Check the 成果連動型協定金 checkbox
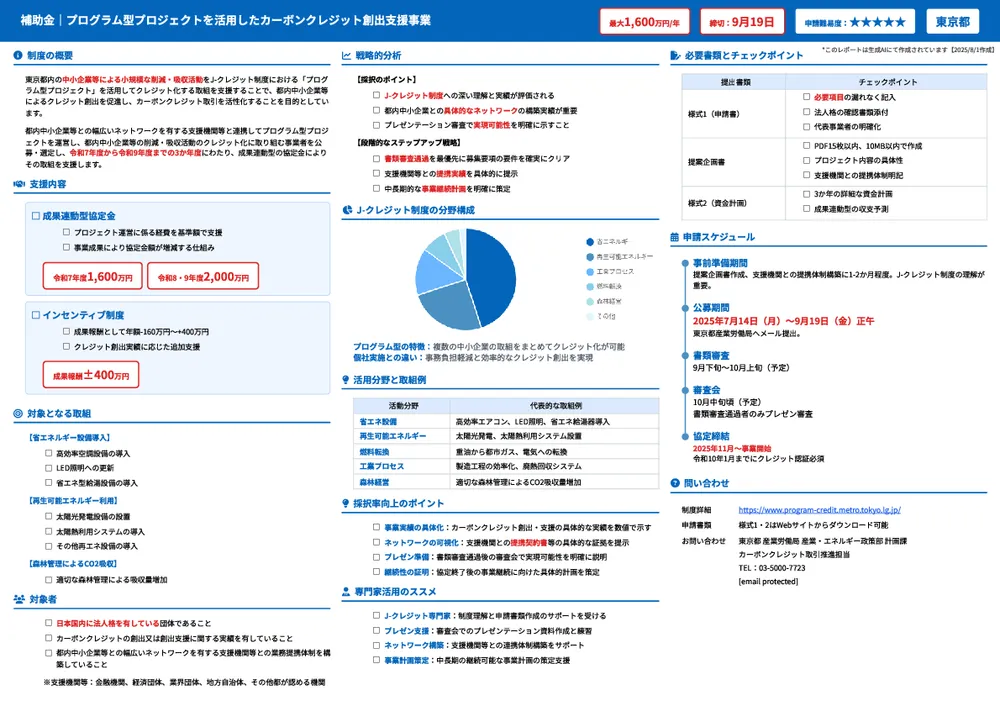Viewport: 1000px width, 706px height. pyautogui.click(x=36, y=216)
